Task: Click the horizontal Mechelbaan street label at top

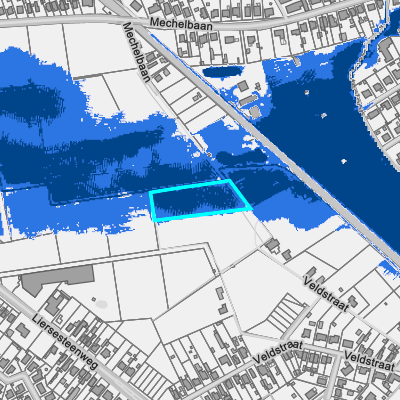Action: pos(181,24)
